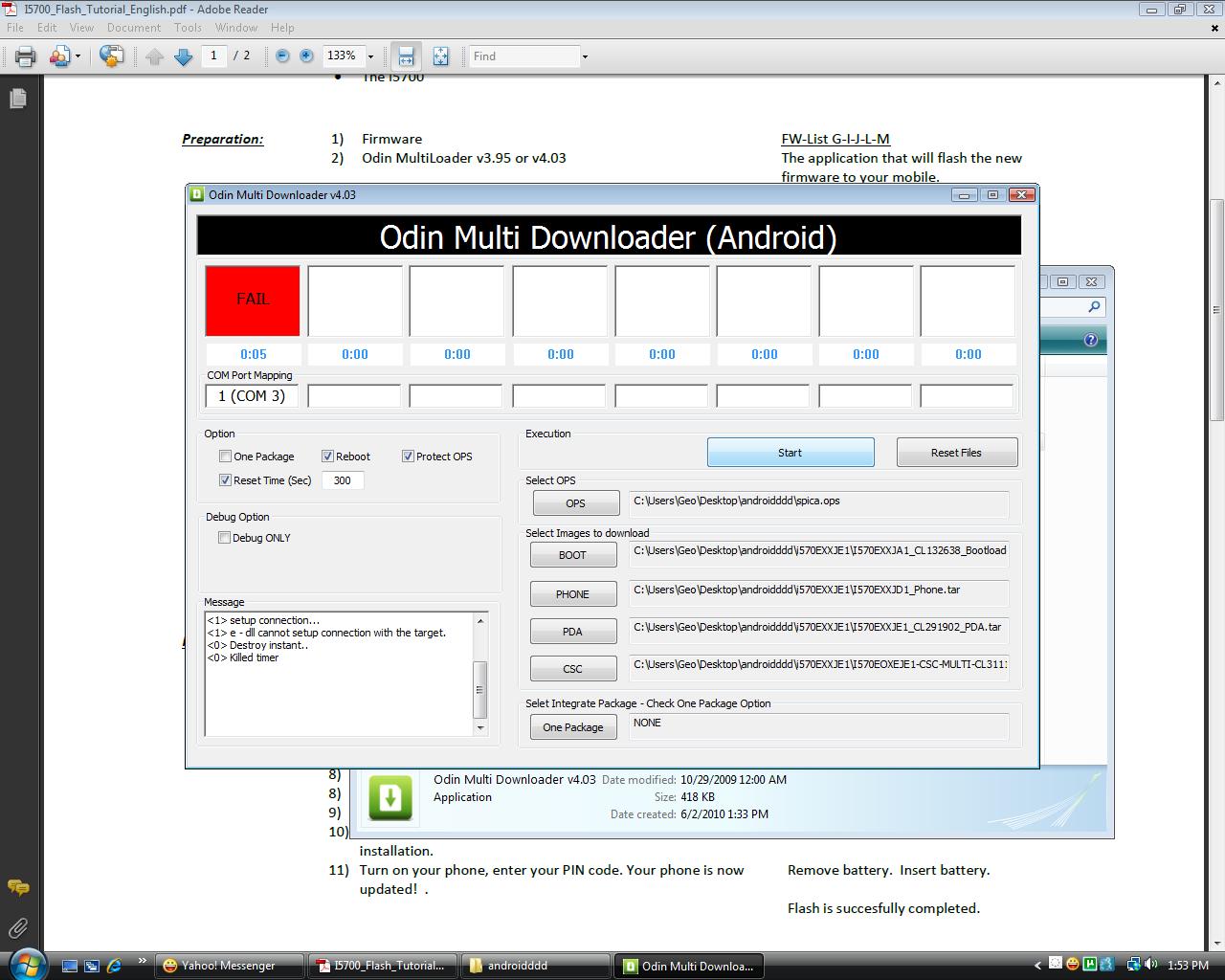
Task: Click the PDA file select button
Action: (x=572, y=632)
